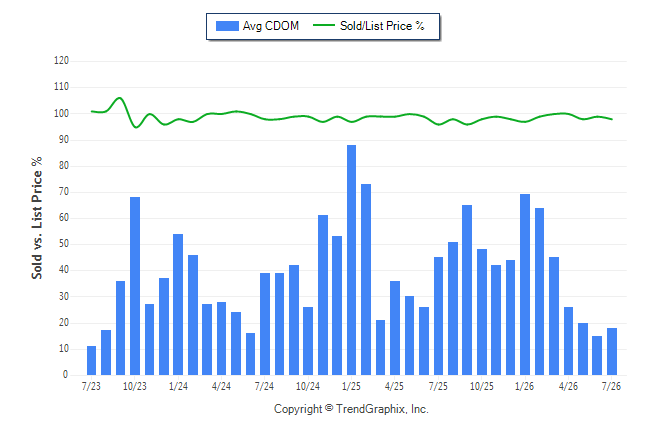Image resolution: width=646 pixels, height=434 pixels.
Task: Click the 4/25 x-axis label
Action: [394, 386]
